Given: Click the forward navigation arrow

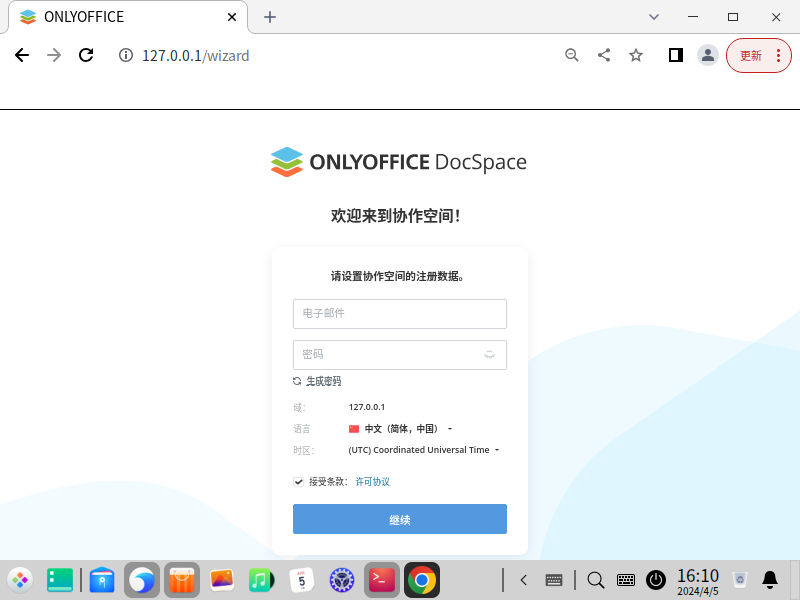Looking at the screenshot, I should click(54, 55).
